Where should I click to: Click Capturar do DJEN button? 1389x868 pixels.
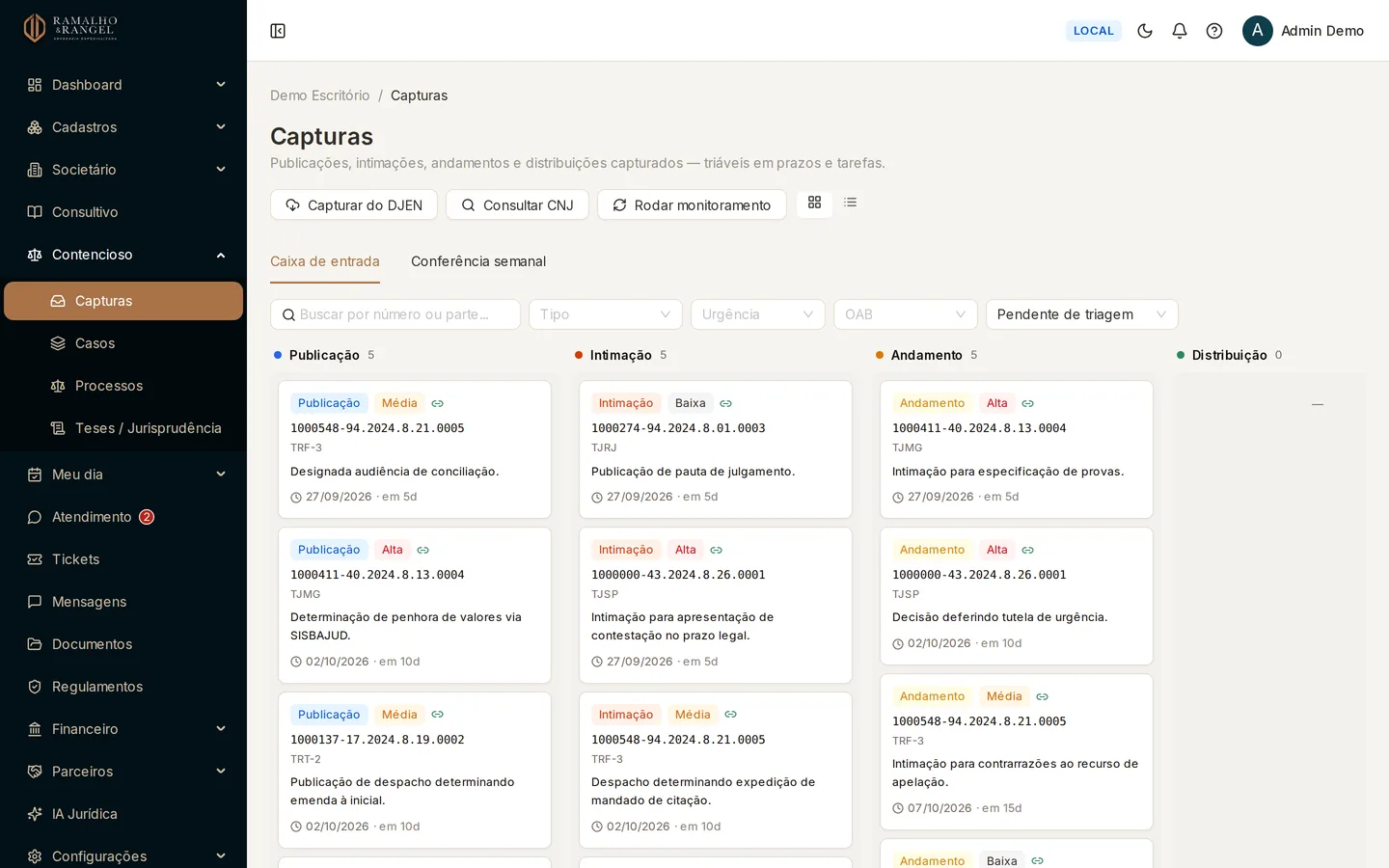(x=354, y=204)
